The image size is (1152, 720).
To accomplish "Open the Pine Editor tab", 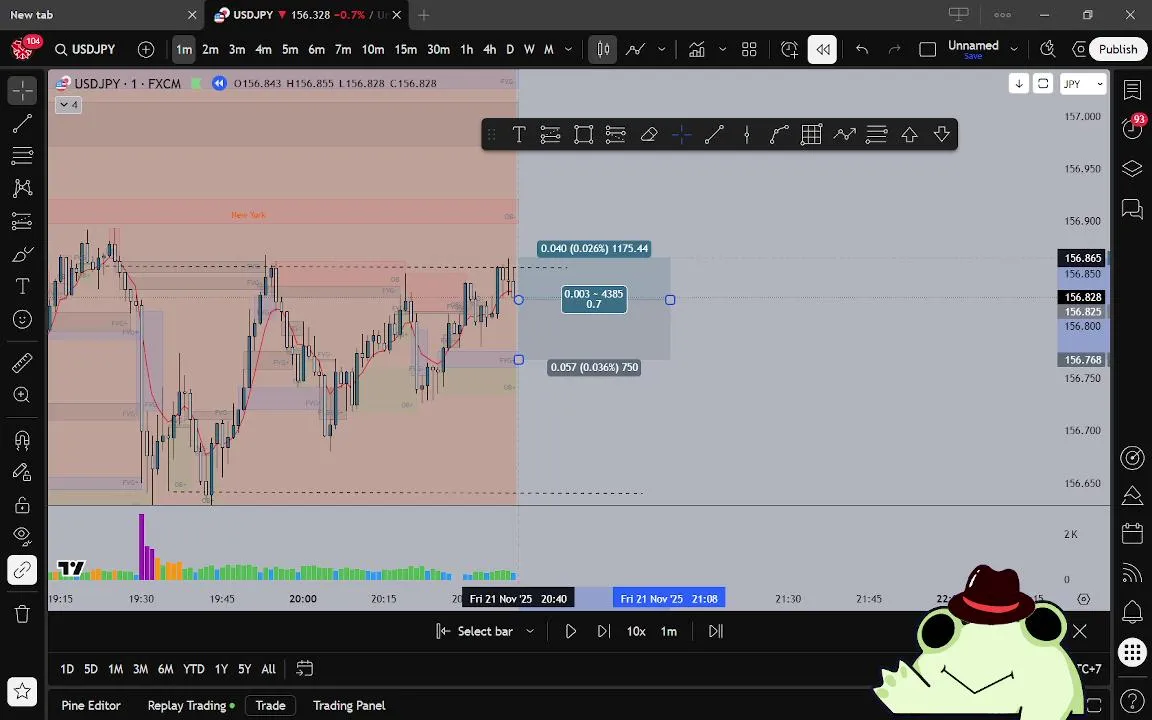I will click(x=91, y=705).
